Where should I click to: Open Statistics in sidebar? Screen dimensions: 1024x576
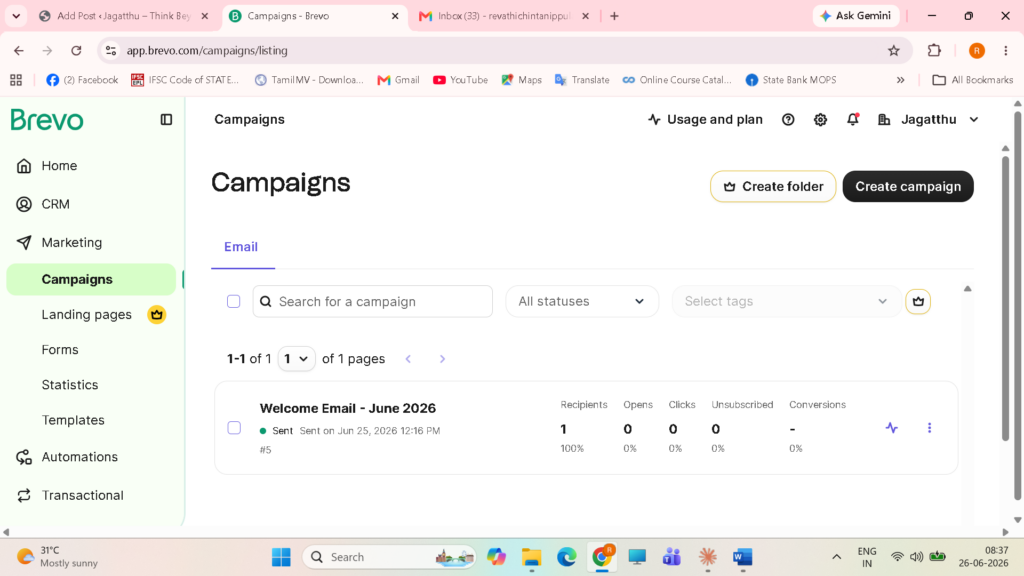(x=70, y=385)
